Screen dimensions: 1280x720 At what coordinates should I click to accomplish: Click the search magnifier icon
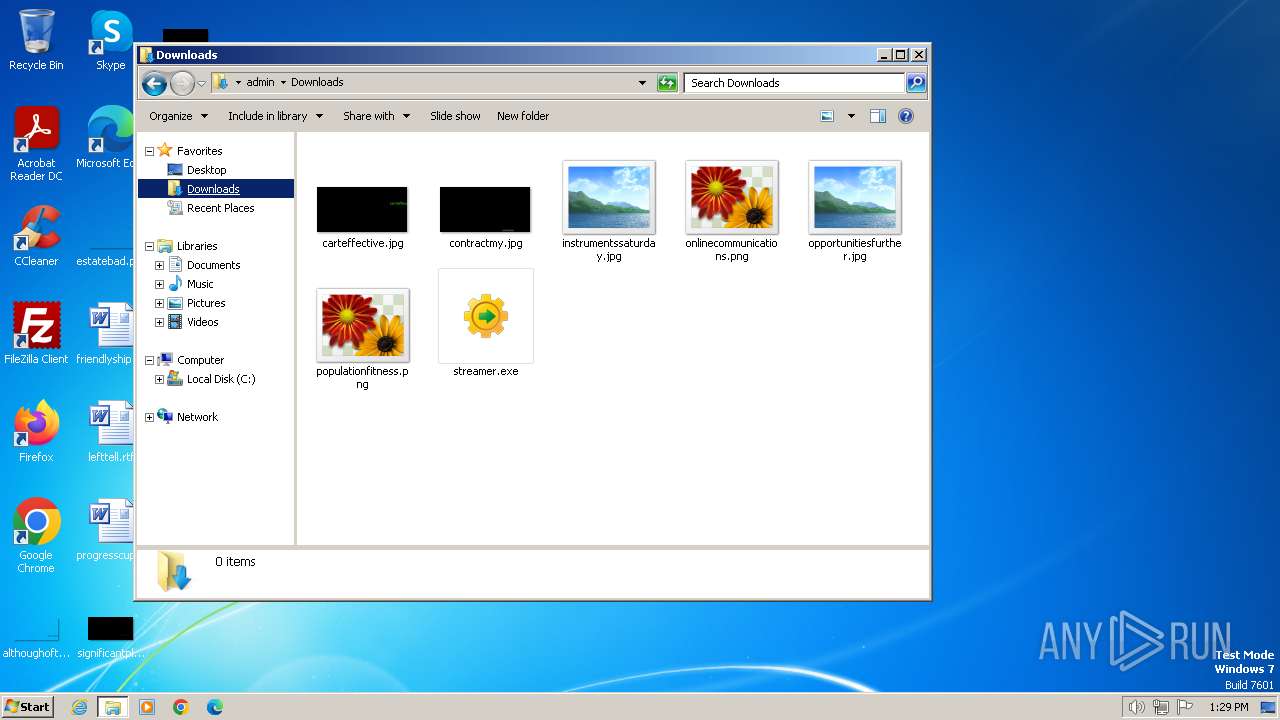point(916,83)
